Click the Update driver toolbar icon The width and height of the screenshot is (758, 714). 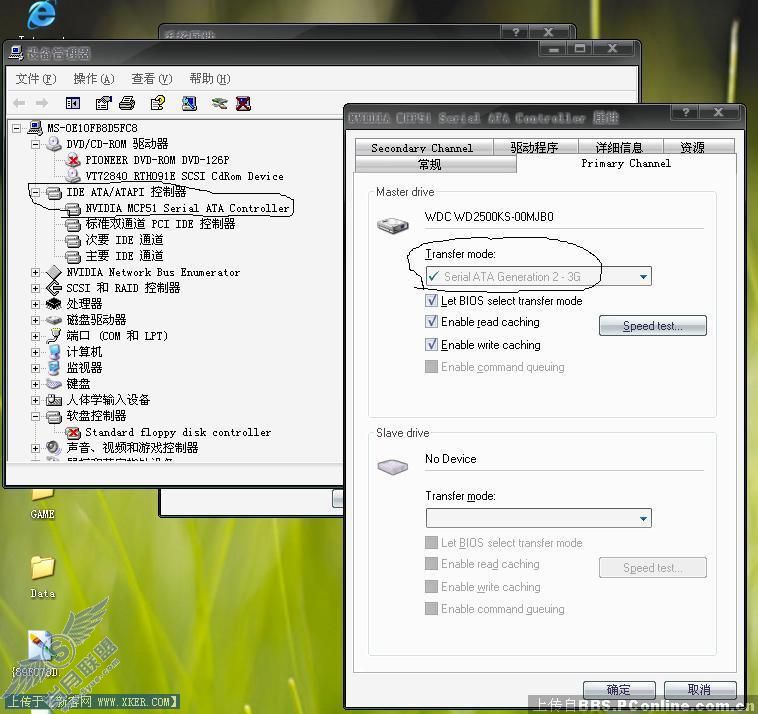tap(219, 103)
